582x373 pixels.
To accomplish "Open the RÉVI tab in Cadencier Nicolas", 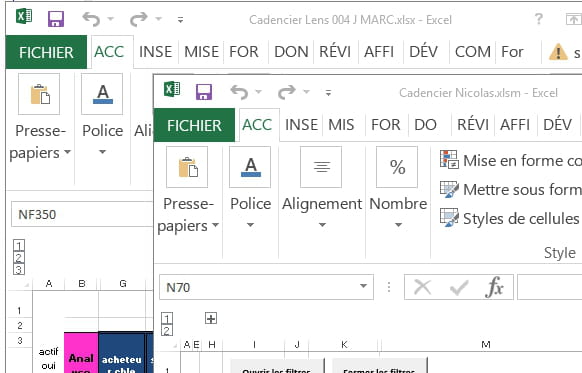I will coord(473,125).
